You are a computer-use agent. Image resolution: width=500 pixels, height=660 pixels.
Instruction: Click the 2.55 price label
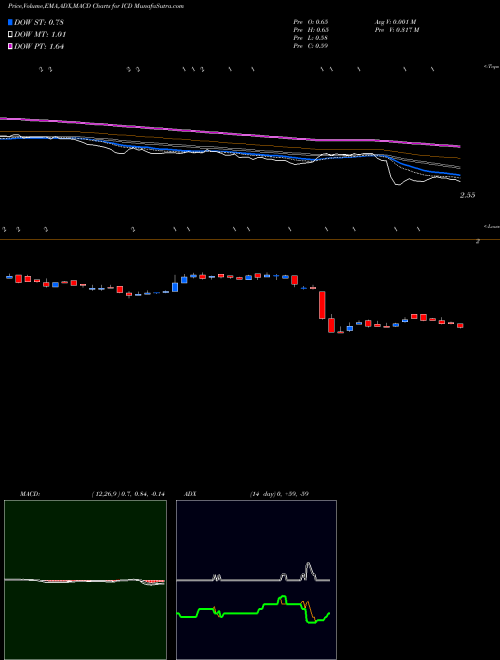(468, 195)
